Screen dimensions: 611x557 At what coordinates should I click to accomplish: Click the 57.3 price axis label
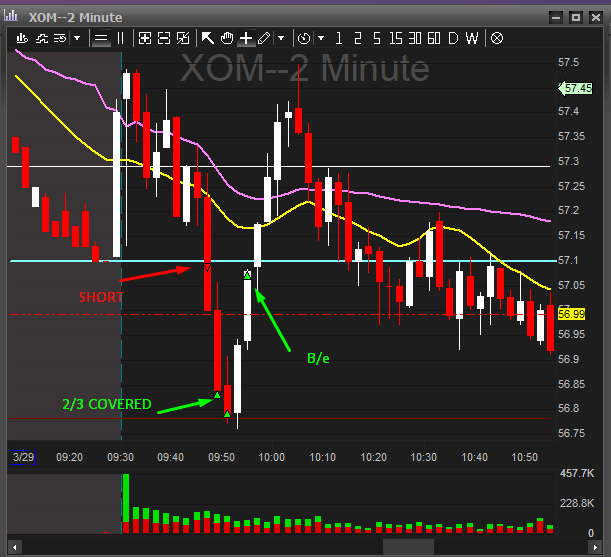click(569, 161)
